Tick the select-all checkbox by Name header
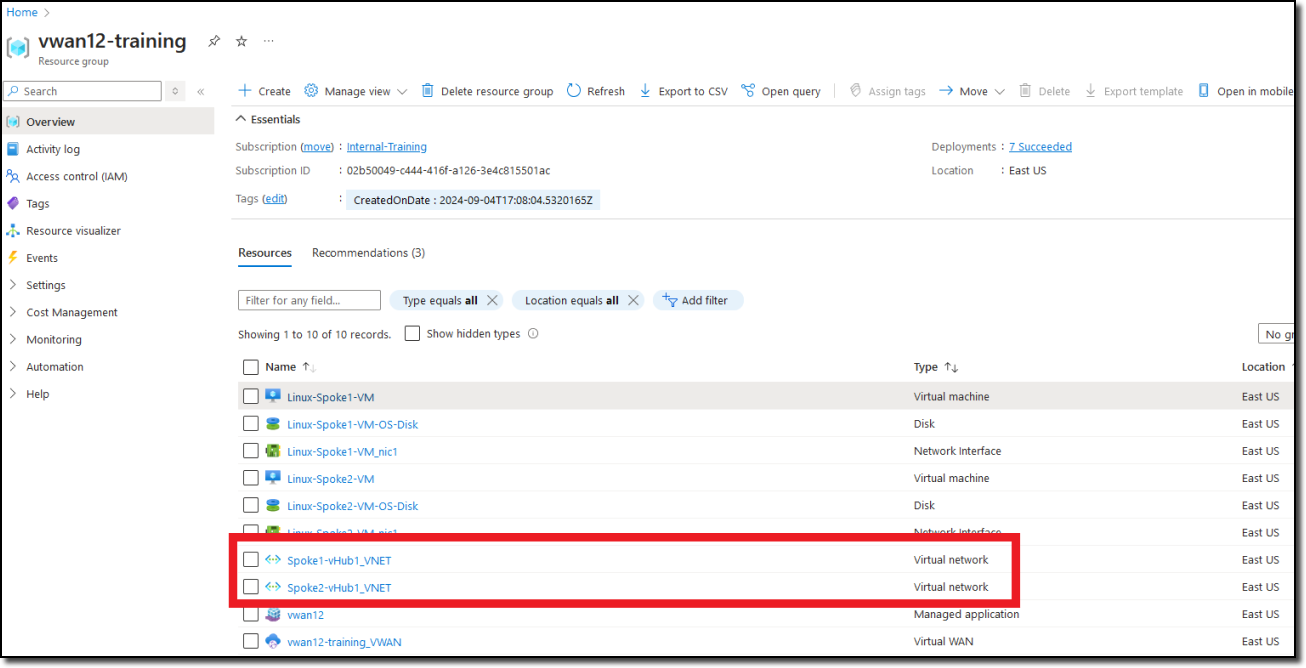This screenshot has height=668, width=1306. pos(251,367)
